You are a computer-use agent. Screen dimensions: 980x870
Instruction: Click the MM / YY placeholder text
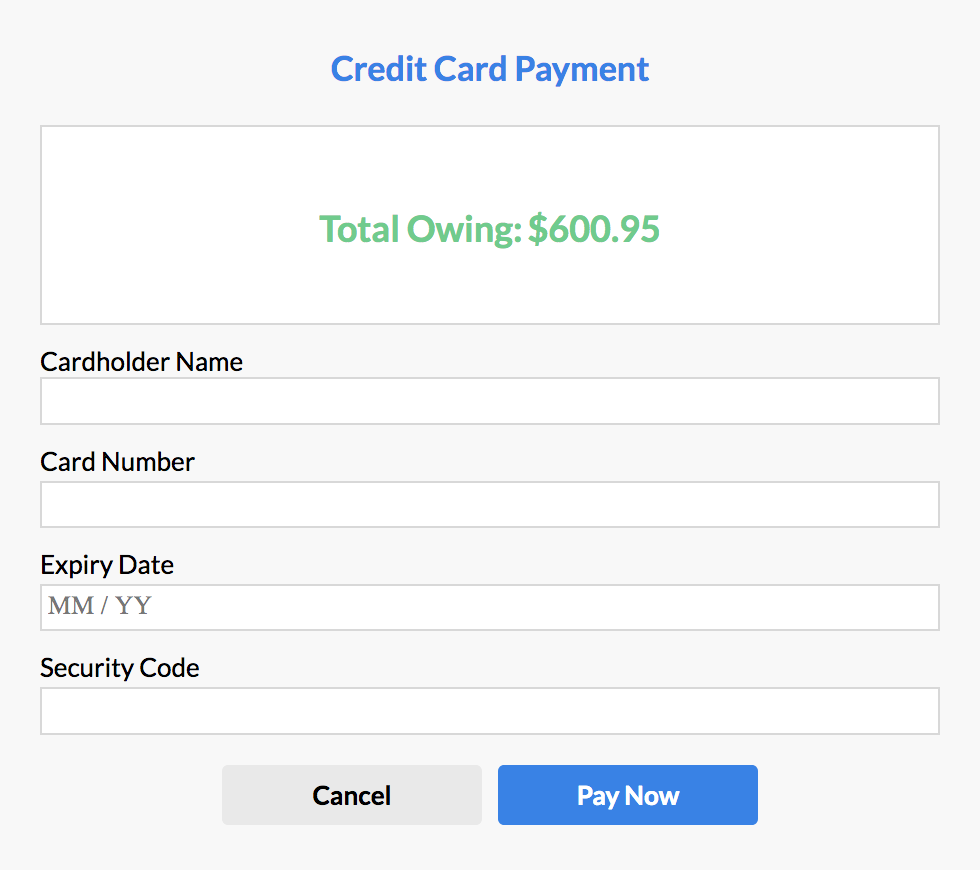point(99,606)
